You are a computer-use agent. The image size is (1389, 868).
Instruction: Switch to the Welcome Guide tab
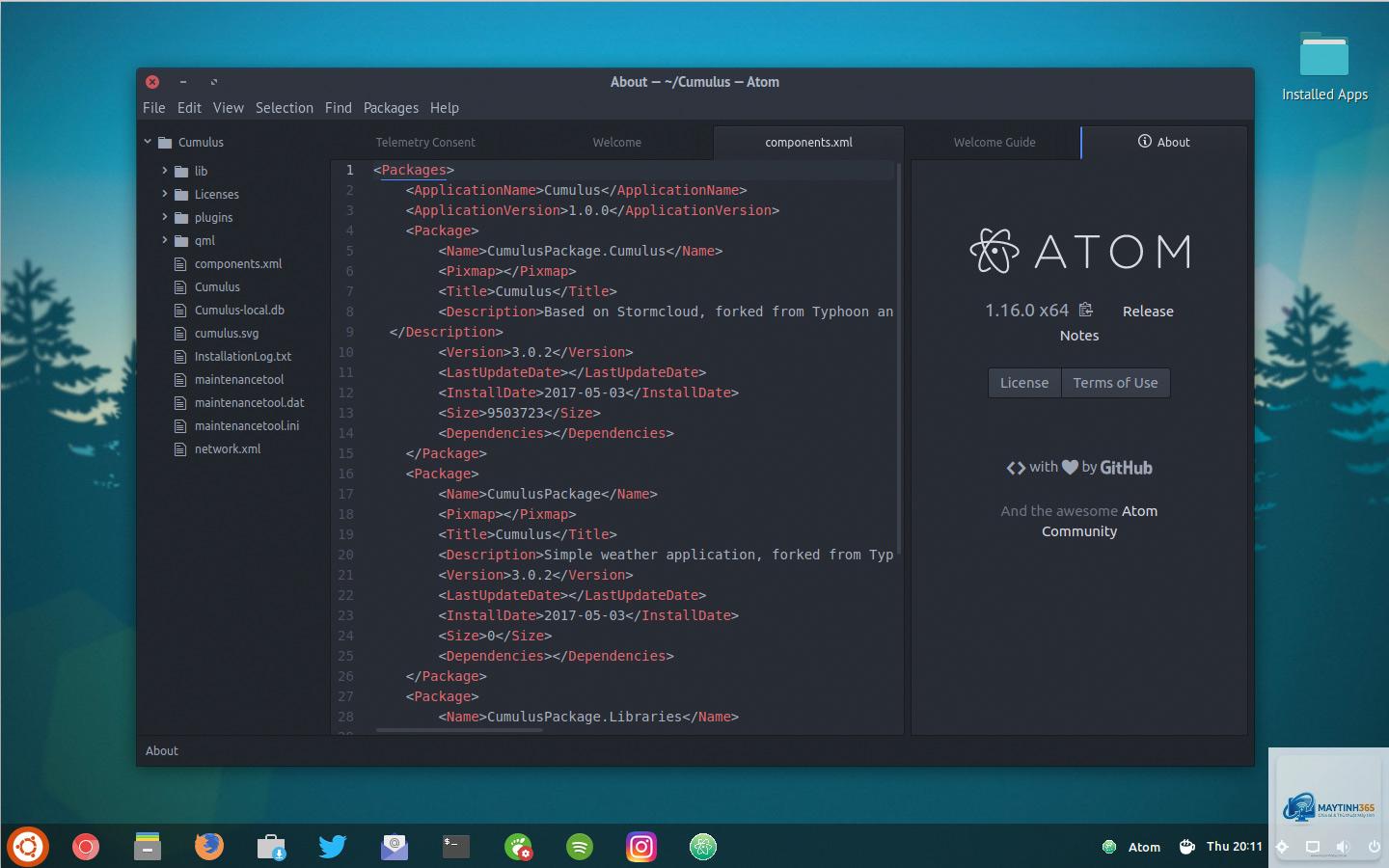(x=994, y=142)
